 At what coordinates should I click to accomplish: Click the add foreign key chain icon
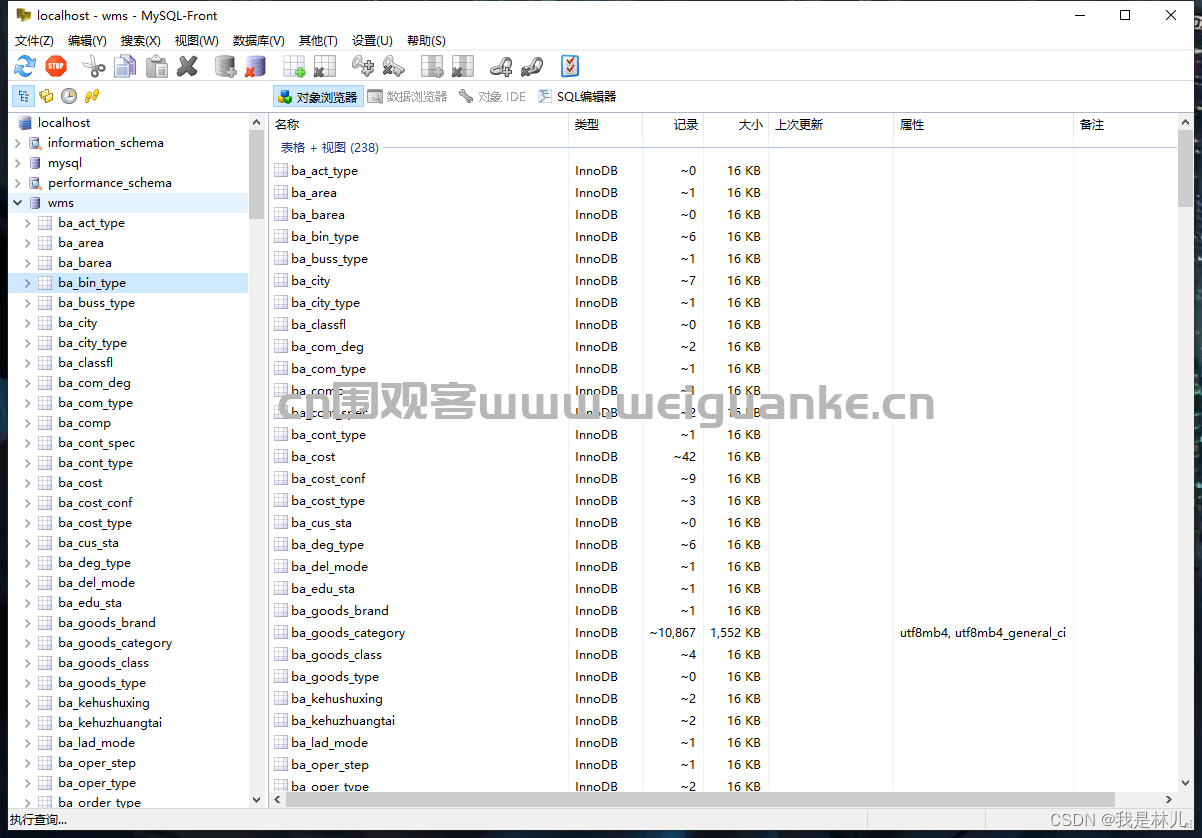pyautogui.click(x=501, y=67)
